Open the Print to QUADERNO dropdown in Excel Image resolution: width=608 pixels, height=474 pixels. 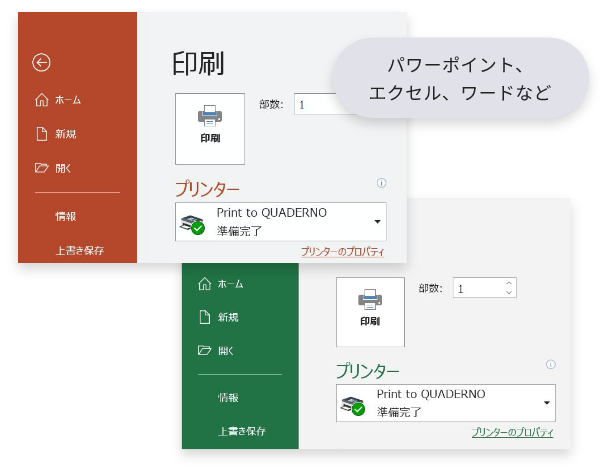coord(547,402)
